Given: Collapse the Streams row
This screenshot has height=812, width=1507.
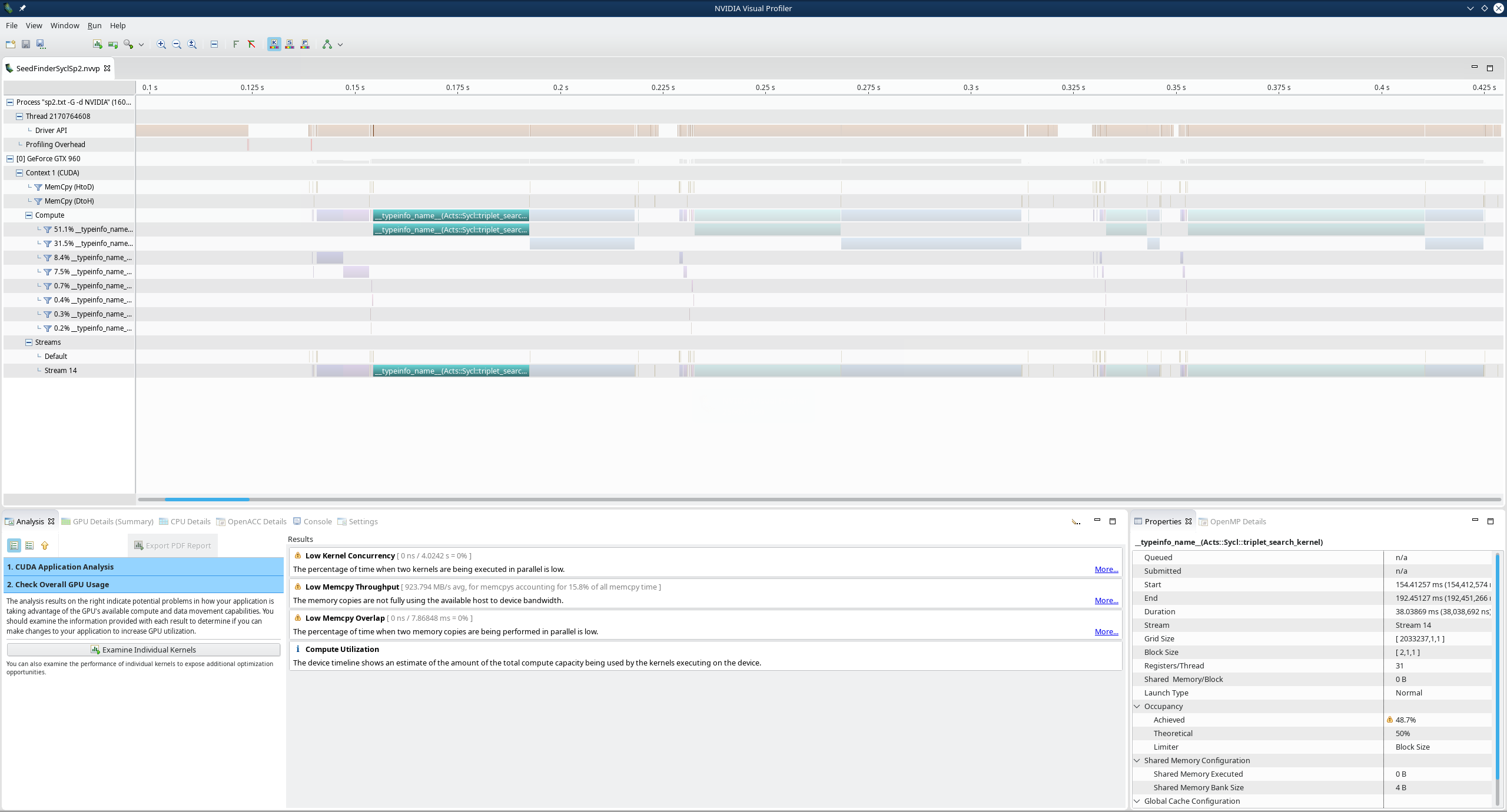Looking at the screenshot, I should [29, 342].
